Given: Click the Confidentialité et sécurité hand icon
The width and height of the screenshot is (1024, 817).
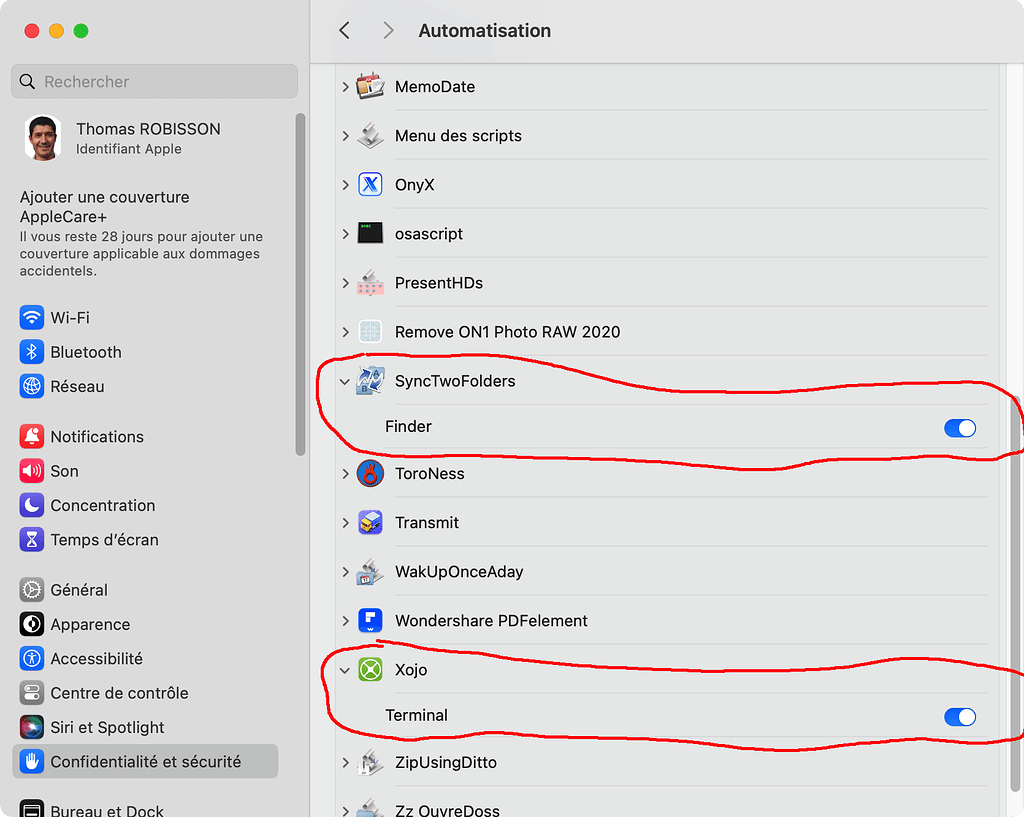Looking at the screenshot, I should [x=31, y=761].
